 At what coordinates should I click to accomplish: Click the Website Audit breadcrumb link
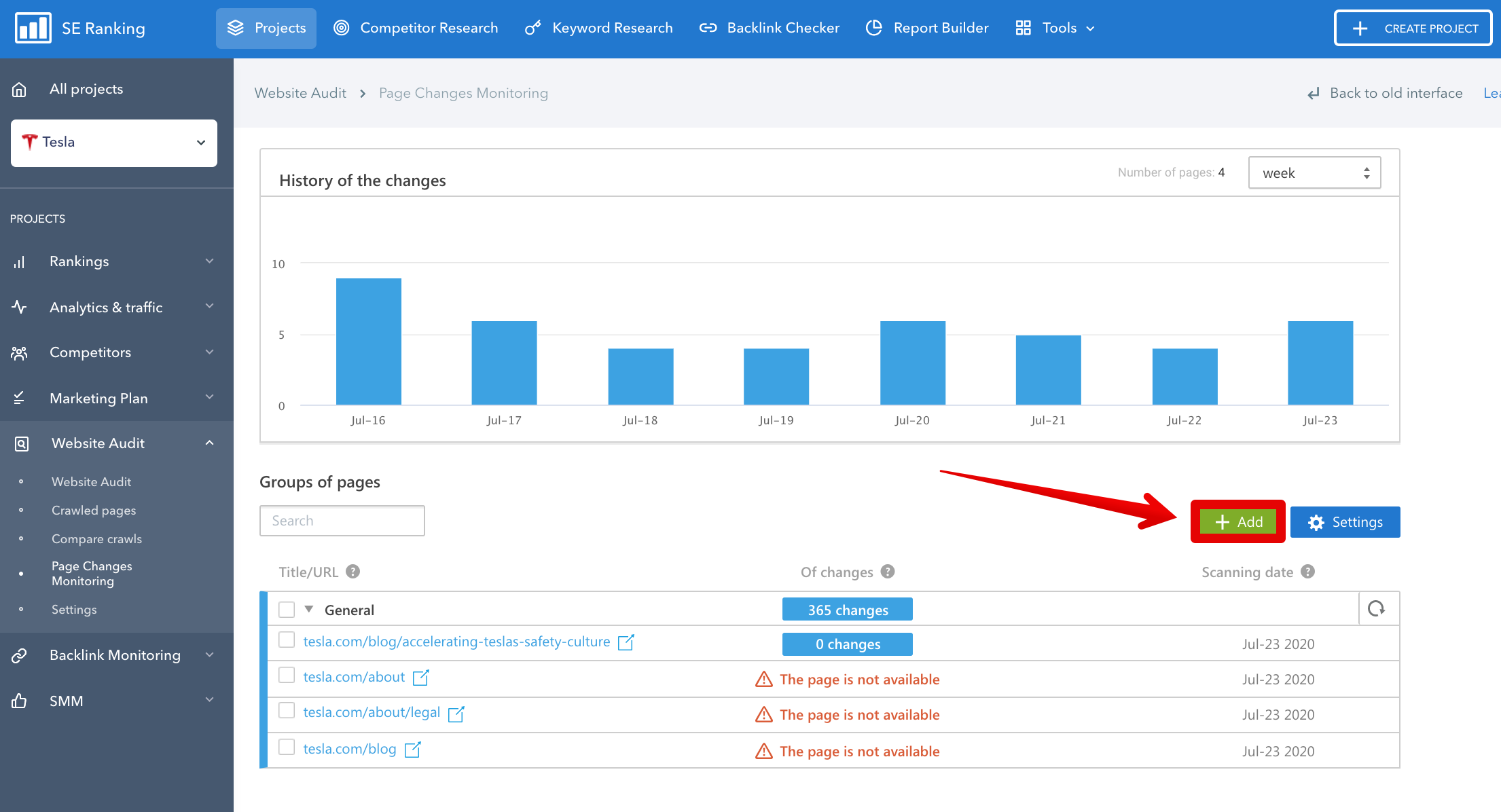pos(300,93)
